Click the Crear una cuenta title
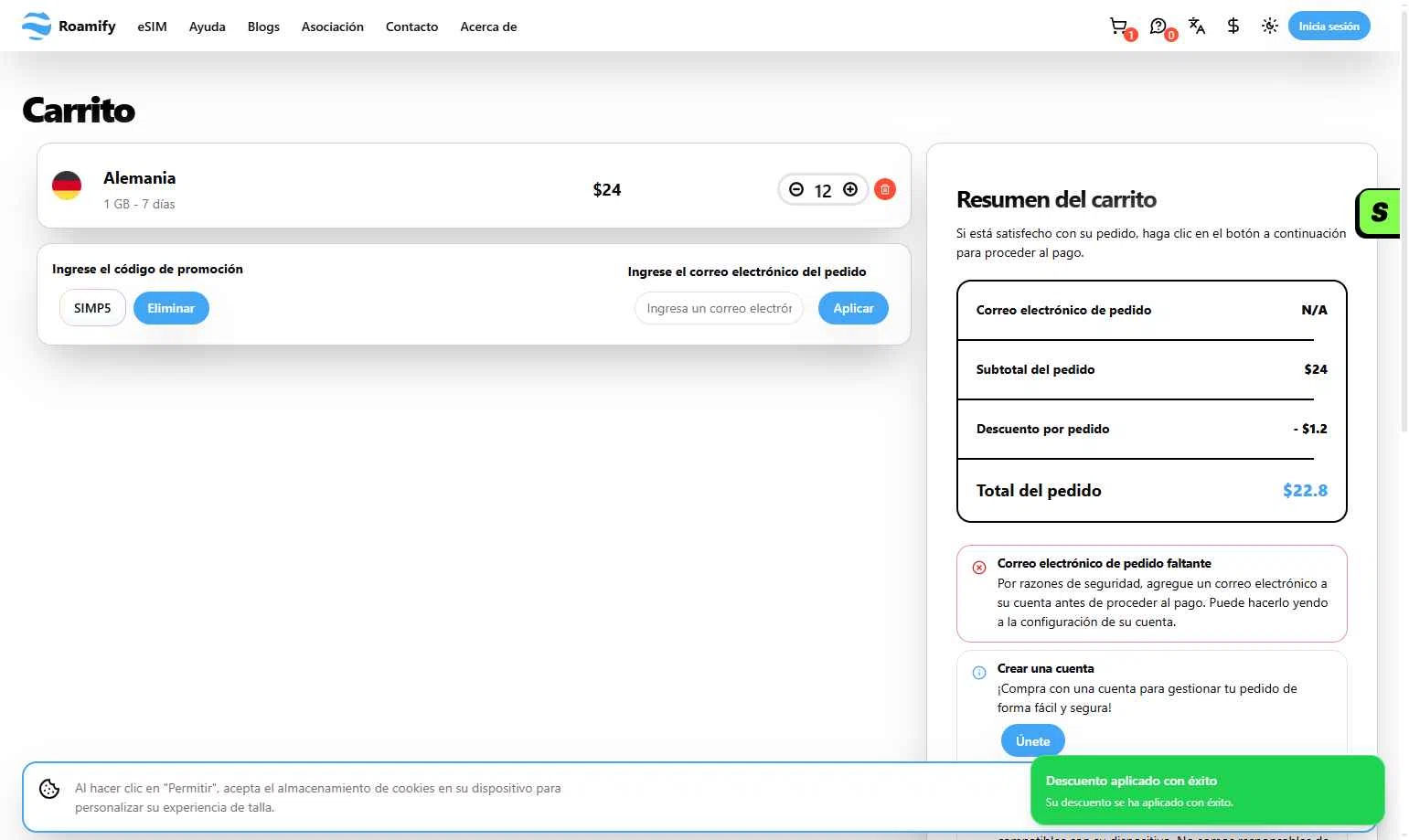The width and height of the screenshot is (1409, 840). [x=1045, y=668]
